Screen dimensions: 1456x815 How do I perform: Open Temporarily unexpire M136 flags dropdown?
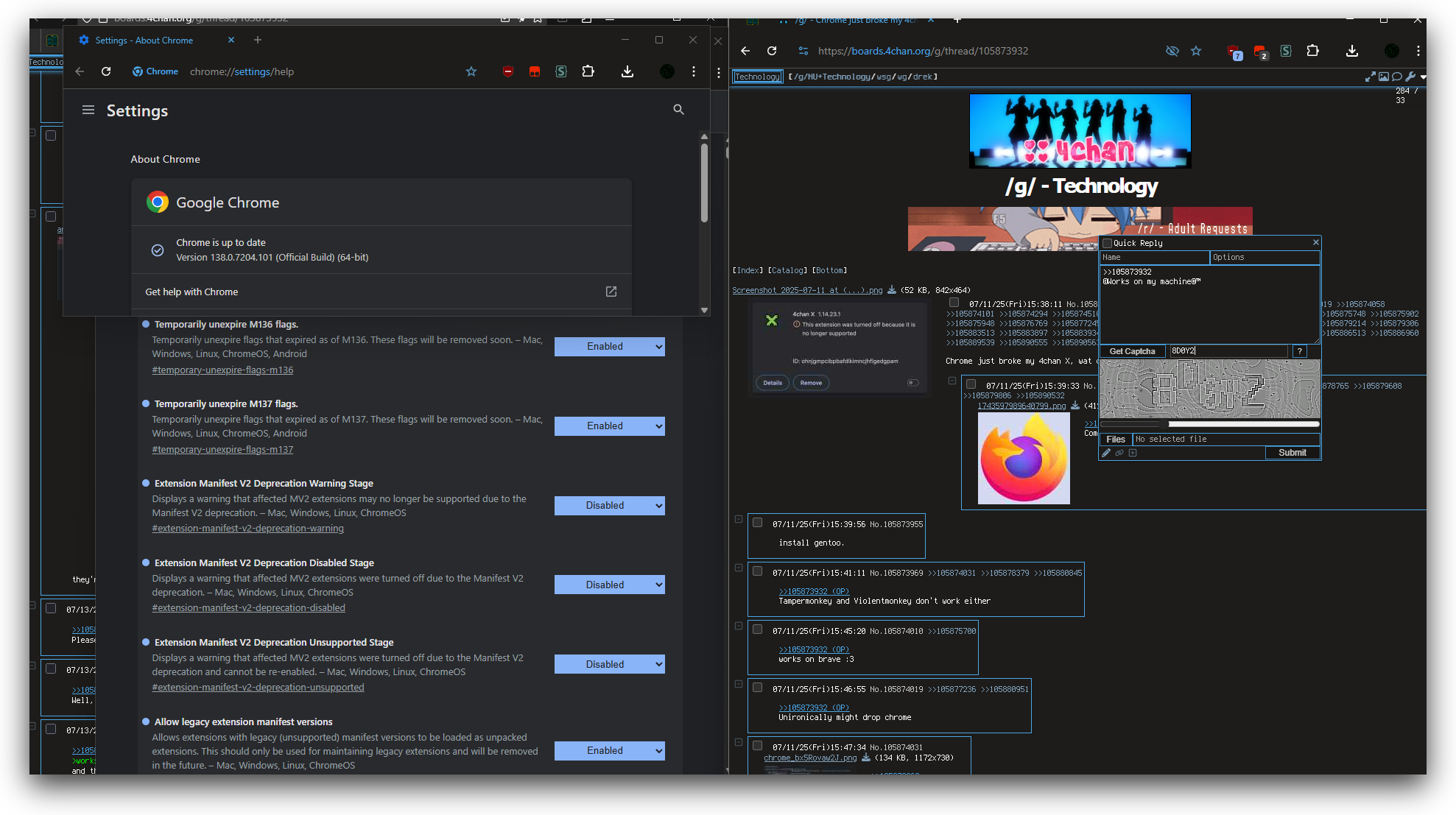pyautogui.click(x=610, y=347)
